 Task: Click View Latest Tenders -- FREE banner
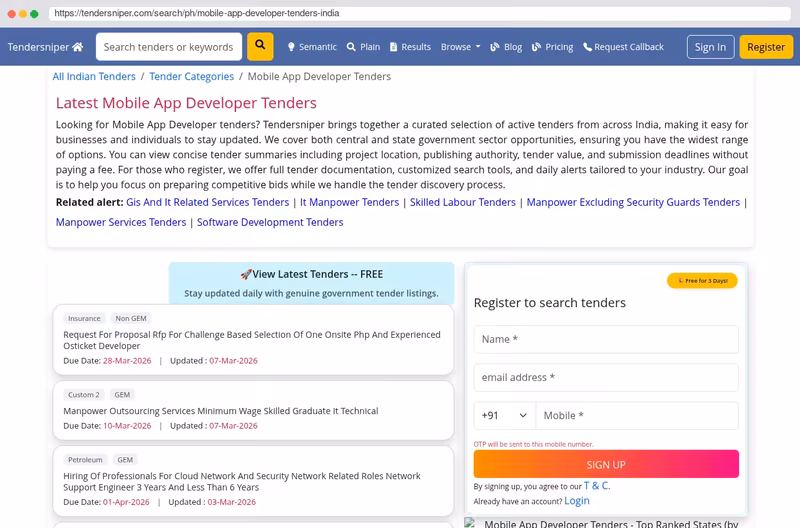[x=311, y=283]
